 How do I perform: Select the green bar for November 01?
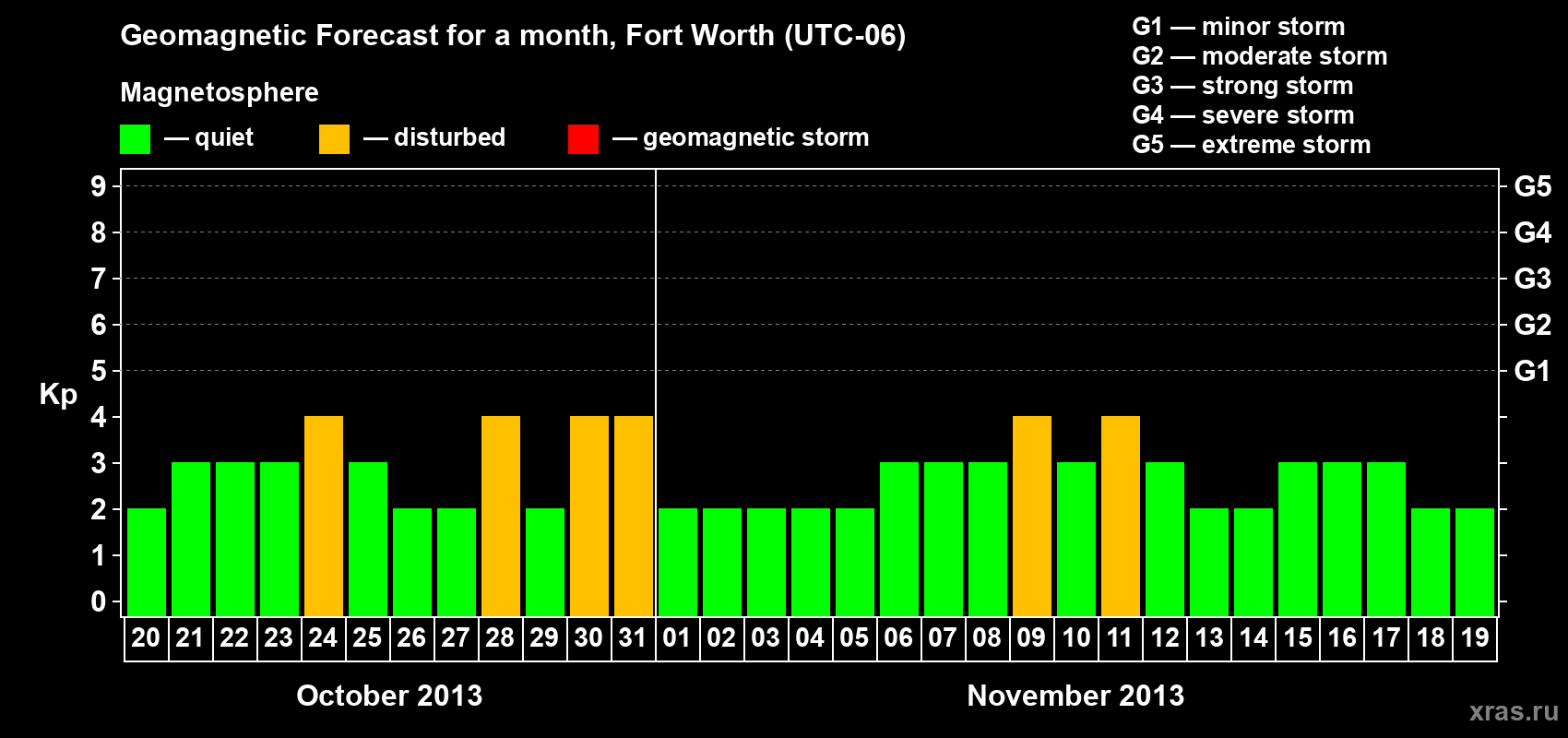pos(678,562)
